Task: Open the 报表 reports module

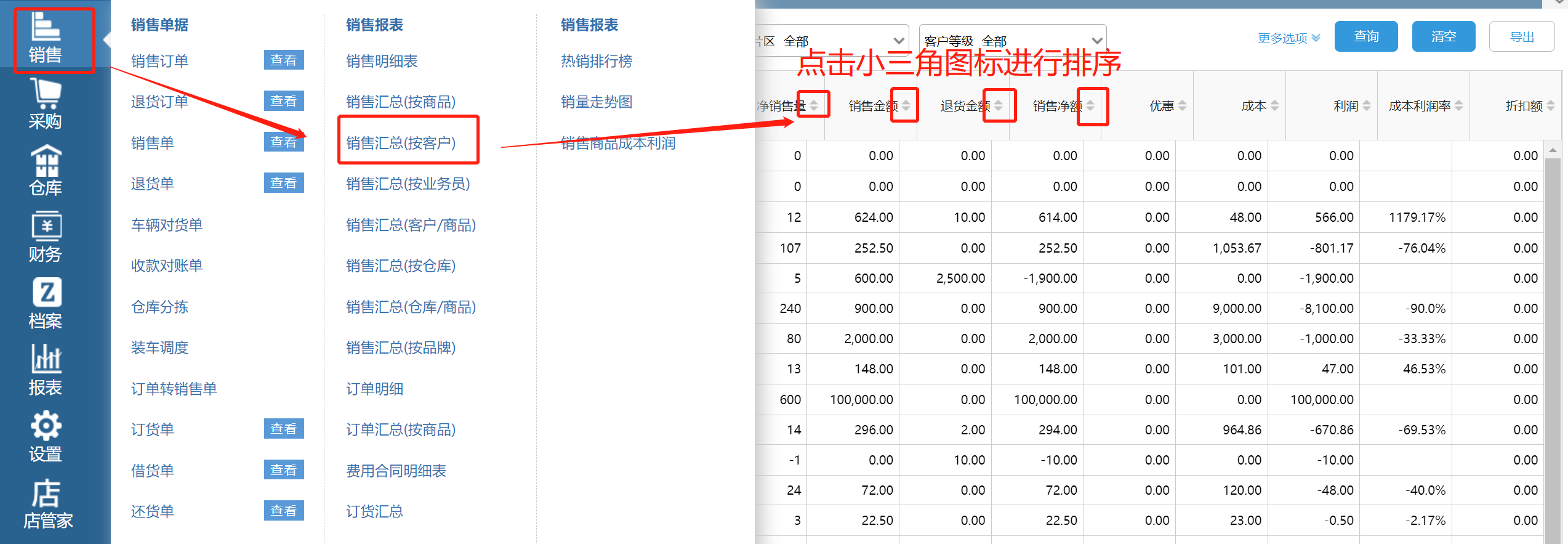Action: pos(46,371)
